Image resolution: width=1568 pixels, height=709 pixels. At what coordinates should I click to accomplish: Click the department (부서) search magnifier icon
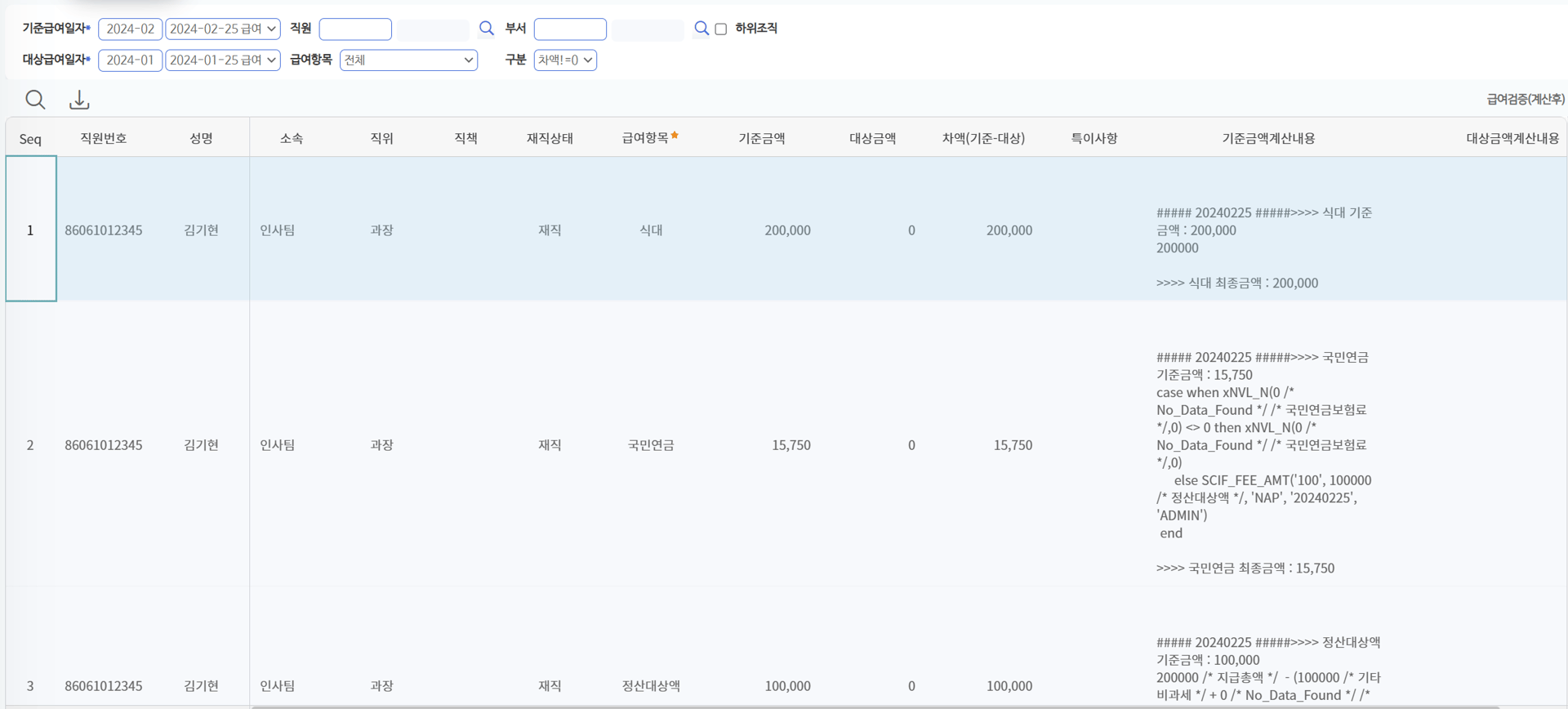coord(701,29)
